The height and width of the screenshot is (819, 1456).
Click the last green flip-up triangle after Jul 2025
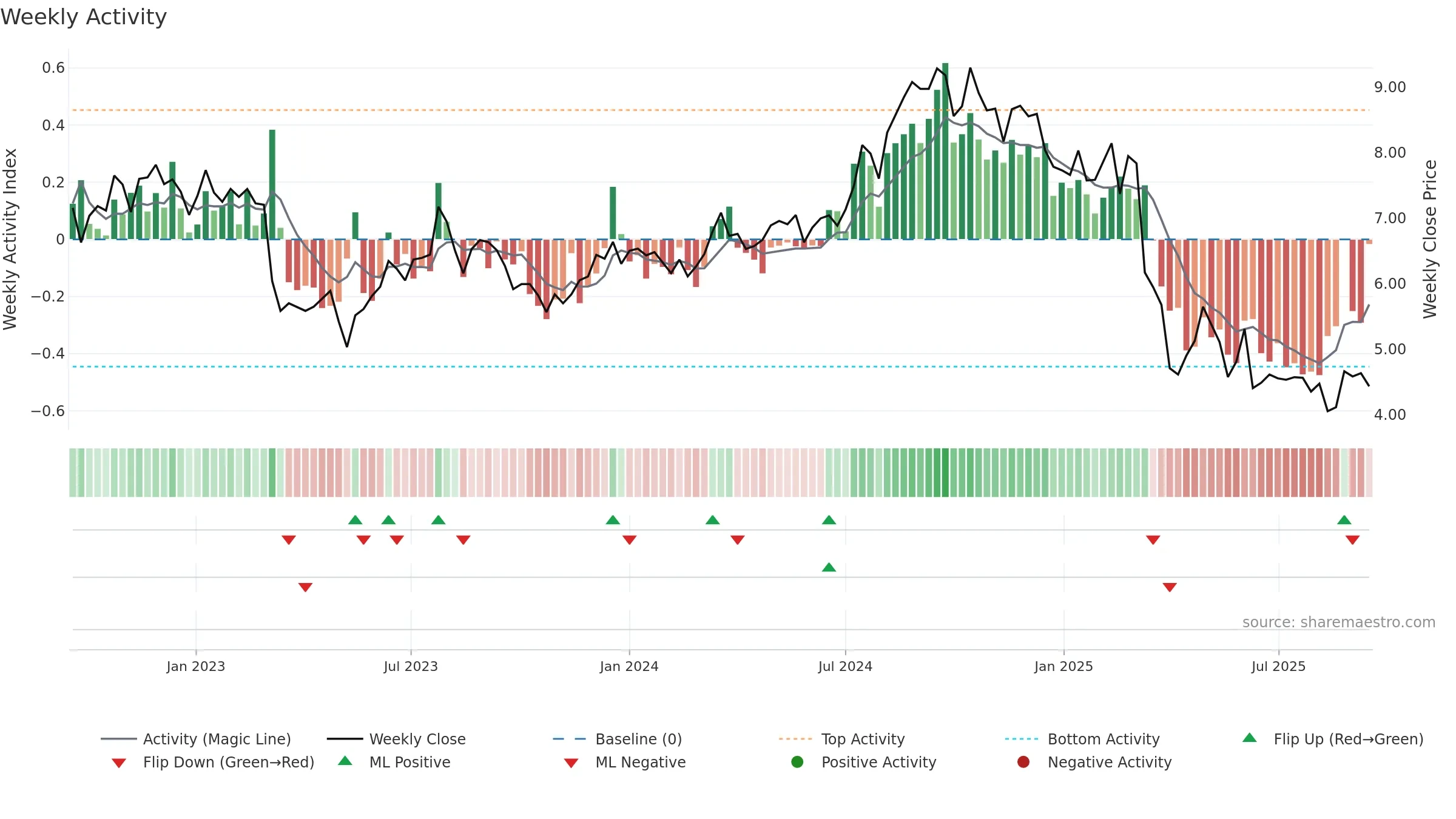click(1344, 520)
